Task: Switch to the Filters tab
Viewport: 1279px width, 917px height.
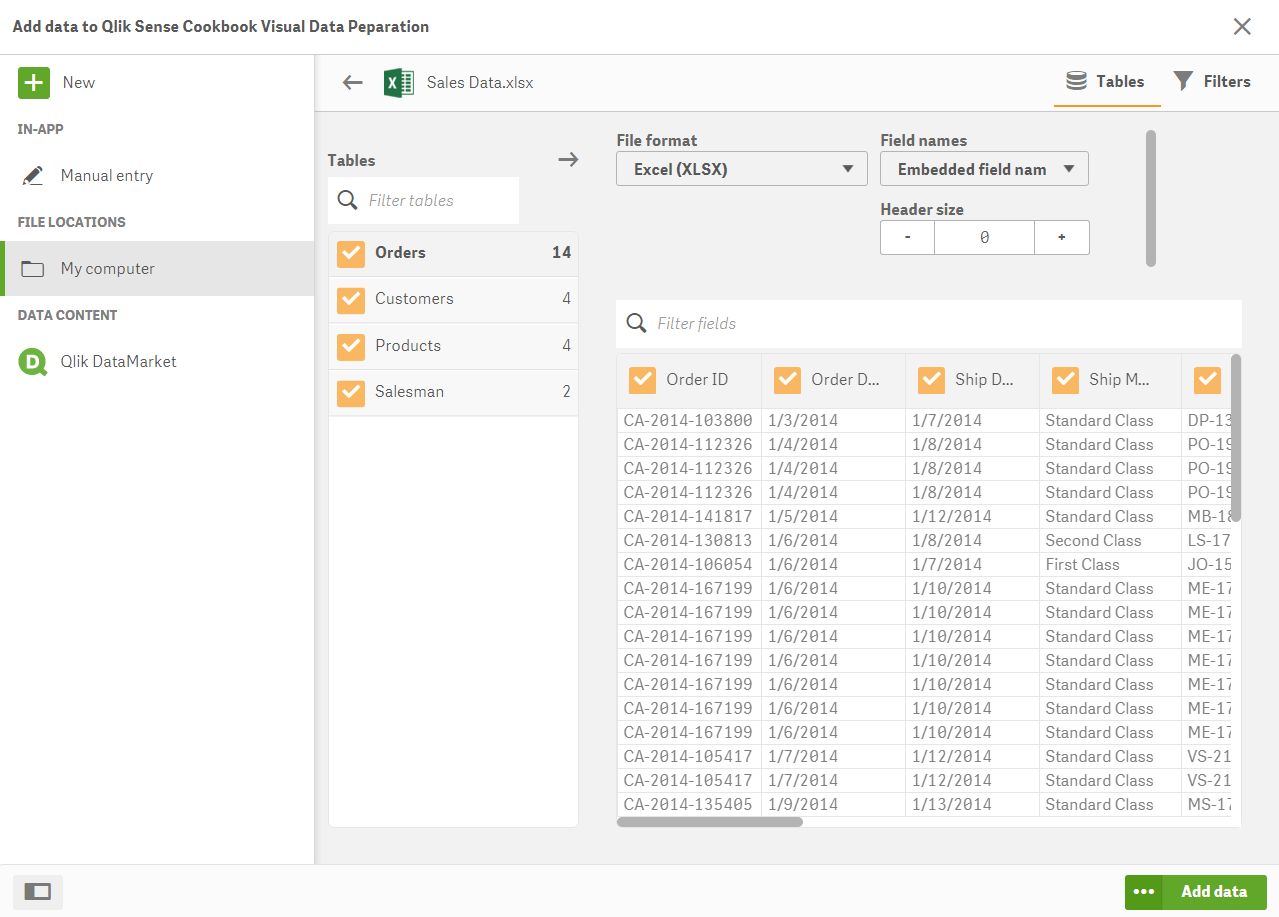Action: pos(1211,82)
